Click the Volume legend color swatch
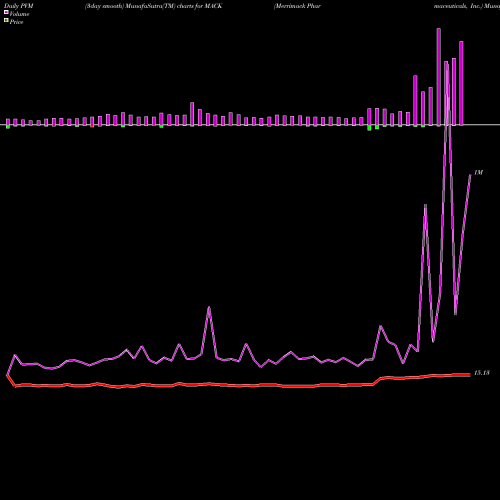The height and width of the screenshot is (500, 500). [x=6, y=12]
